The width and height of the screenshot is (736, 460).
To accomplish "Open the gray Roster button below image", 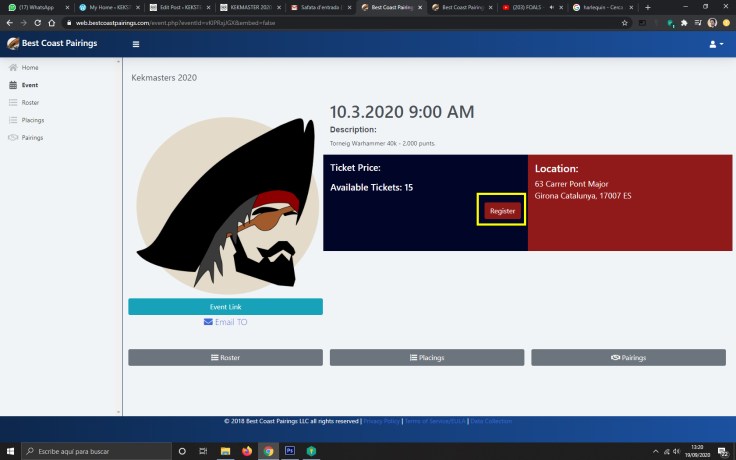I will (x=225, y=357).
